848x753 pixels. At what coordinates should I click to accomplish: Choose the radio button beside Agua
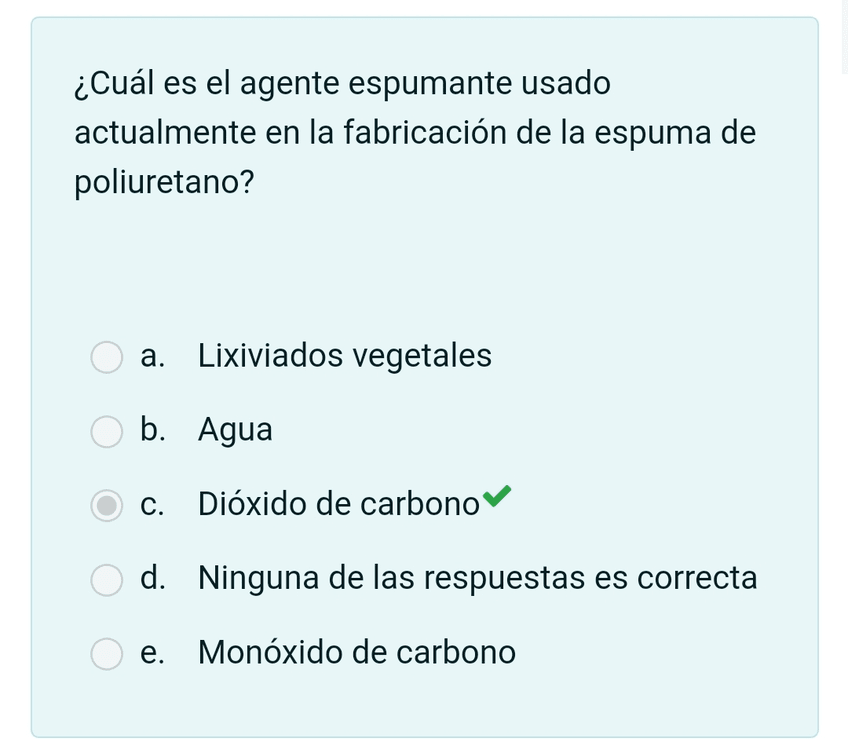pyautogui.click(x=107, y=431)
